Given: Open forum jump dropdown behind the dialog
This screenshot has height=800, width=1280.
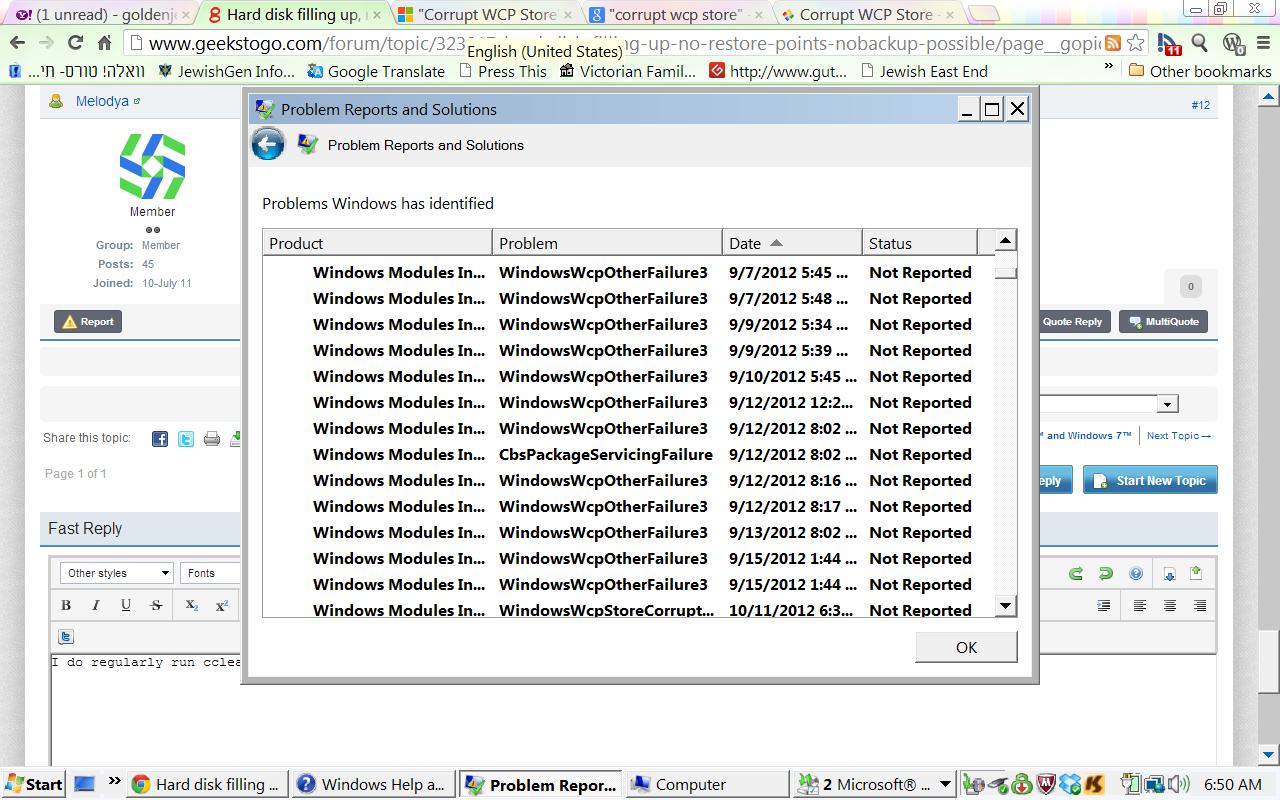Looking at the screenshot, I should pyautogui.click(x=1167, y=404).
